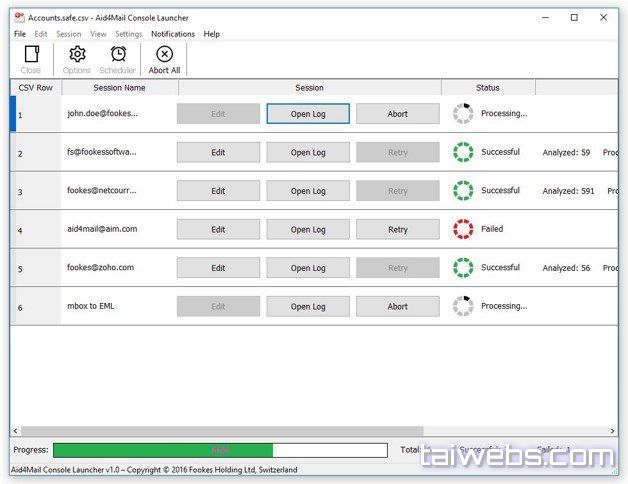Image resolution: width=628 pixels, height=484 pixels.
Task: Open the Notifications menu
Action: pyautogui.click(x=172, y=34)
